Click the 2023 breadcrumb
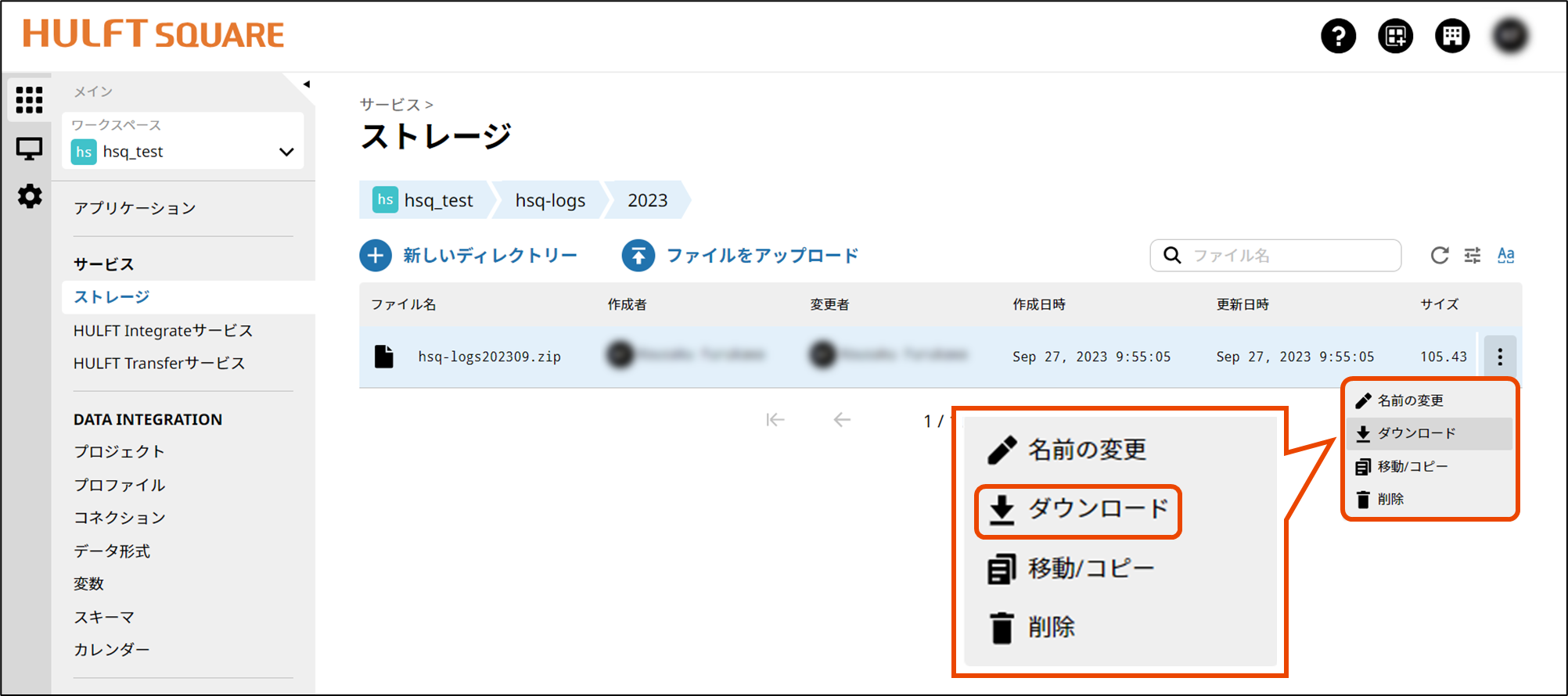This screenshot has height=696, width=1568. (x=648, y=200)
